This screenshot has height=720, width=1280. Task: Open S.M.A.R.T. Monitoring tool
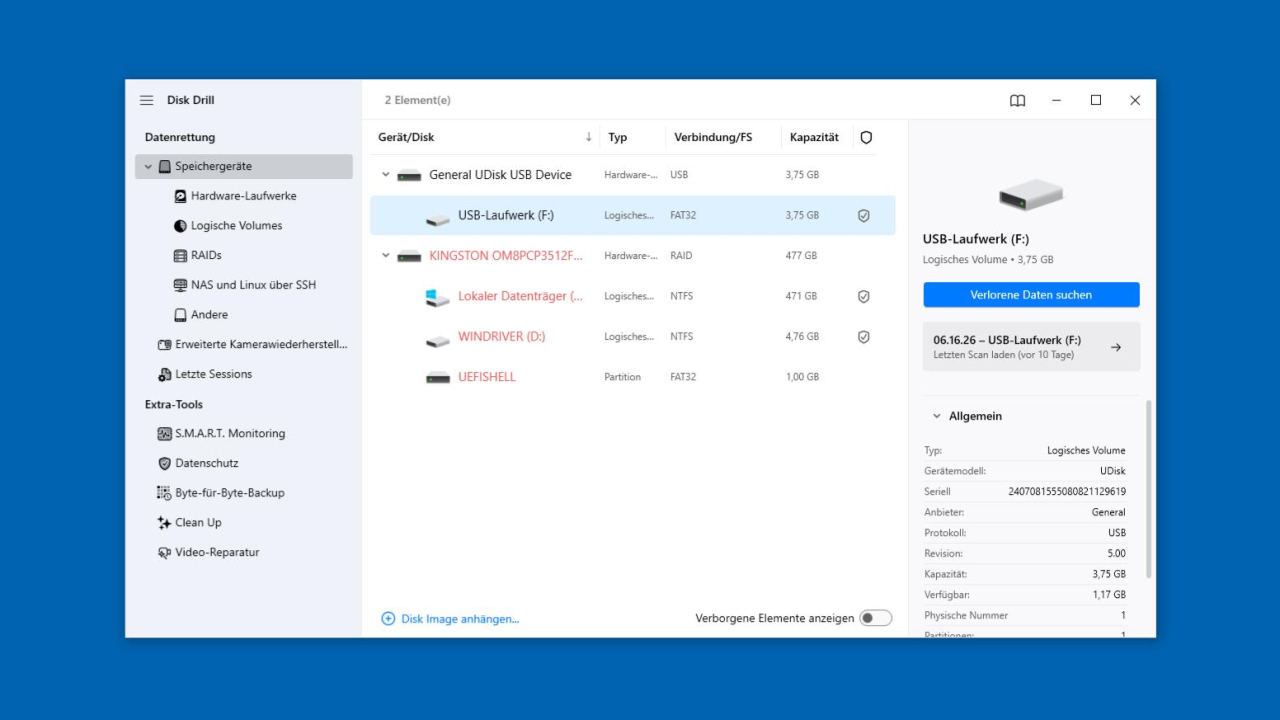click(x=244, y=434)
